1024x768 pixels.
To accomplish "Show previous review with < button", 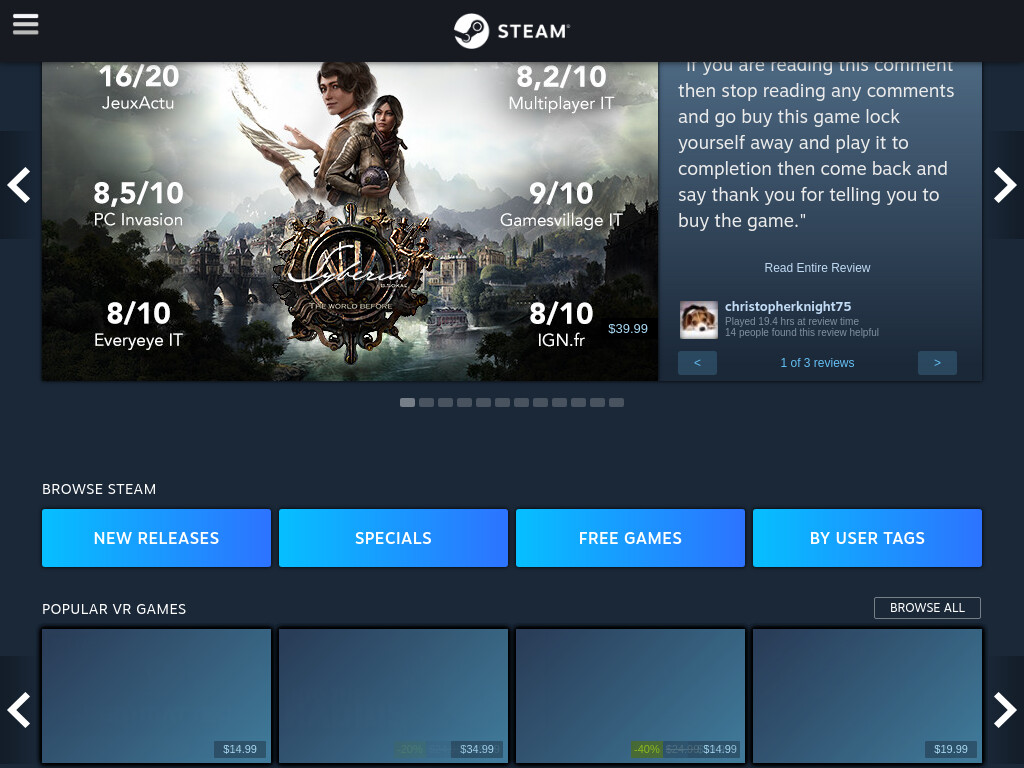I will coord(697,362).
